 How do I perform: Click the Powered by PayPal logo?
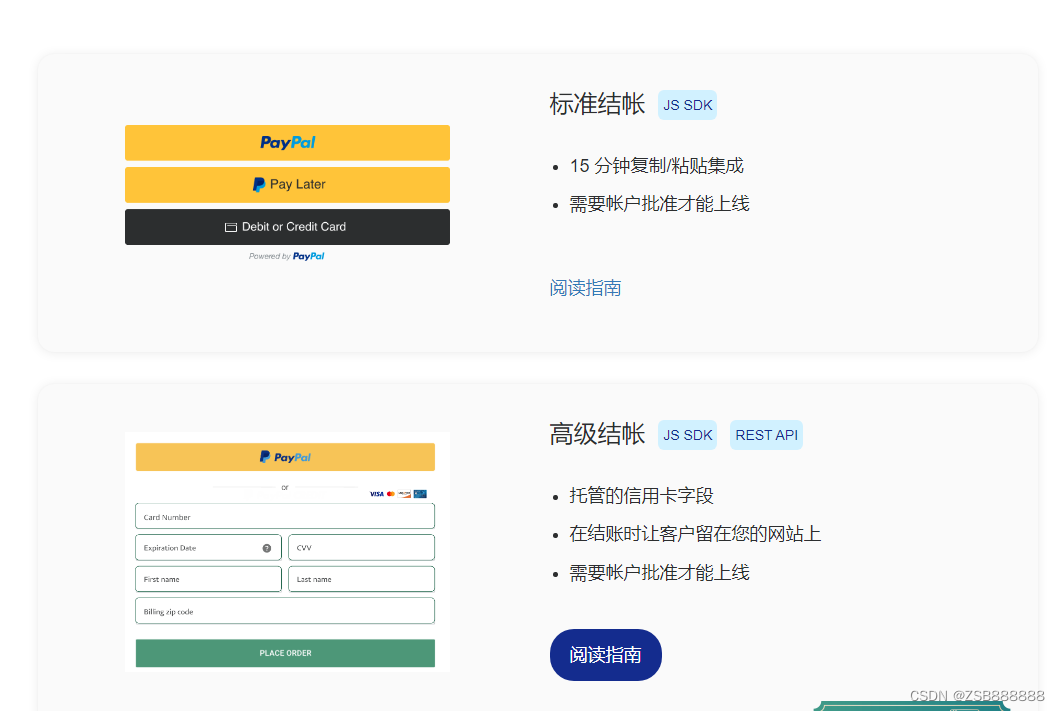point(287,256)
